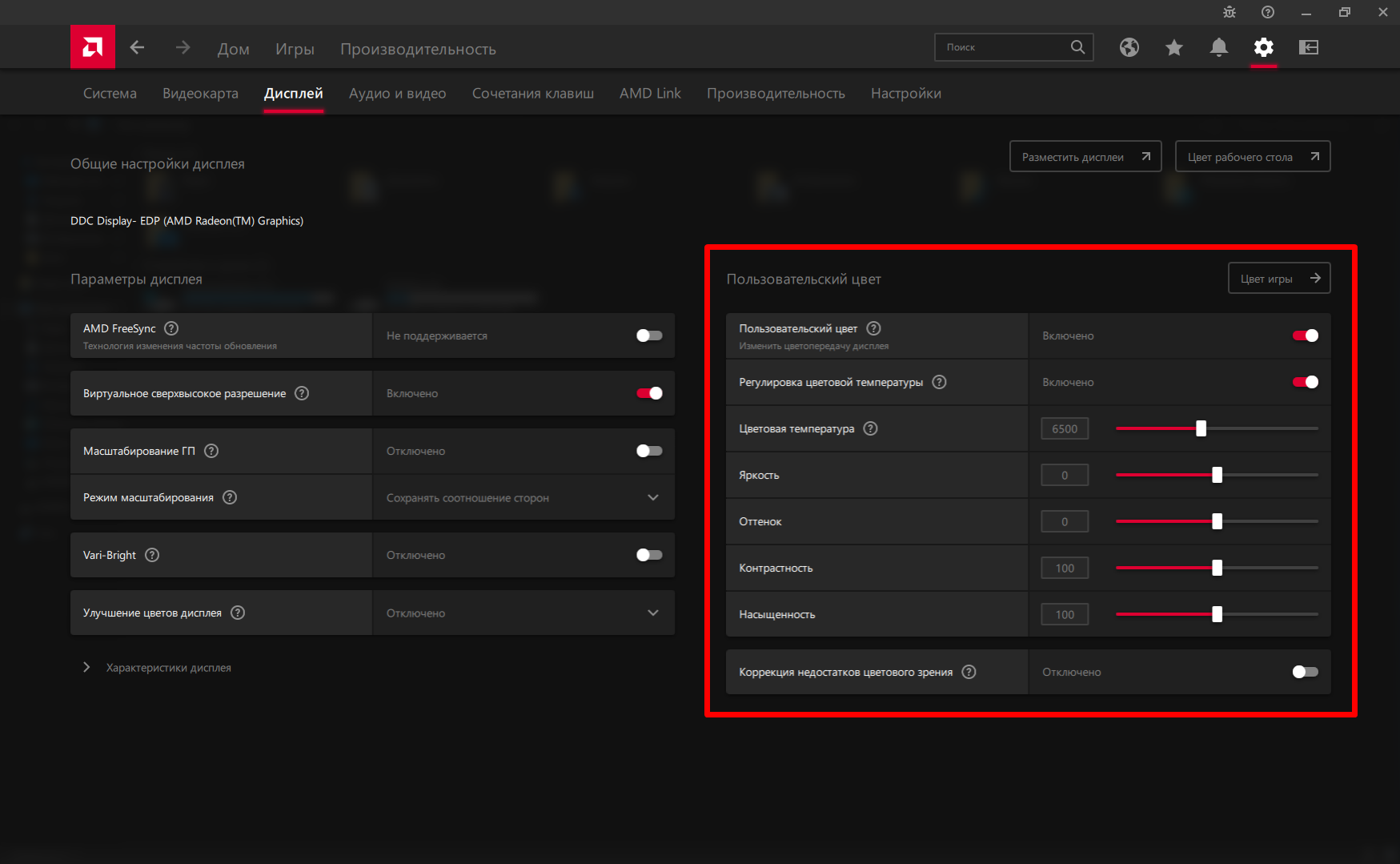Screen dimensions: 1400x864
Task: Click Яркость value field
Action: point(1065,475)
